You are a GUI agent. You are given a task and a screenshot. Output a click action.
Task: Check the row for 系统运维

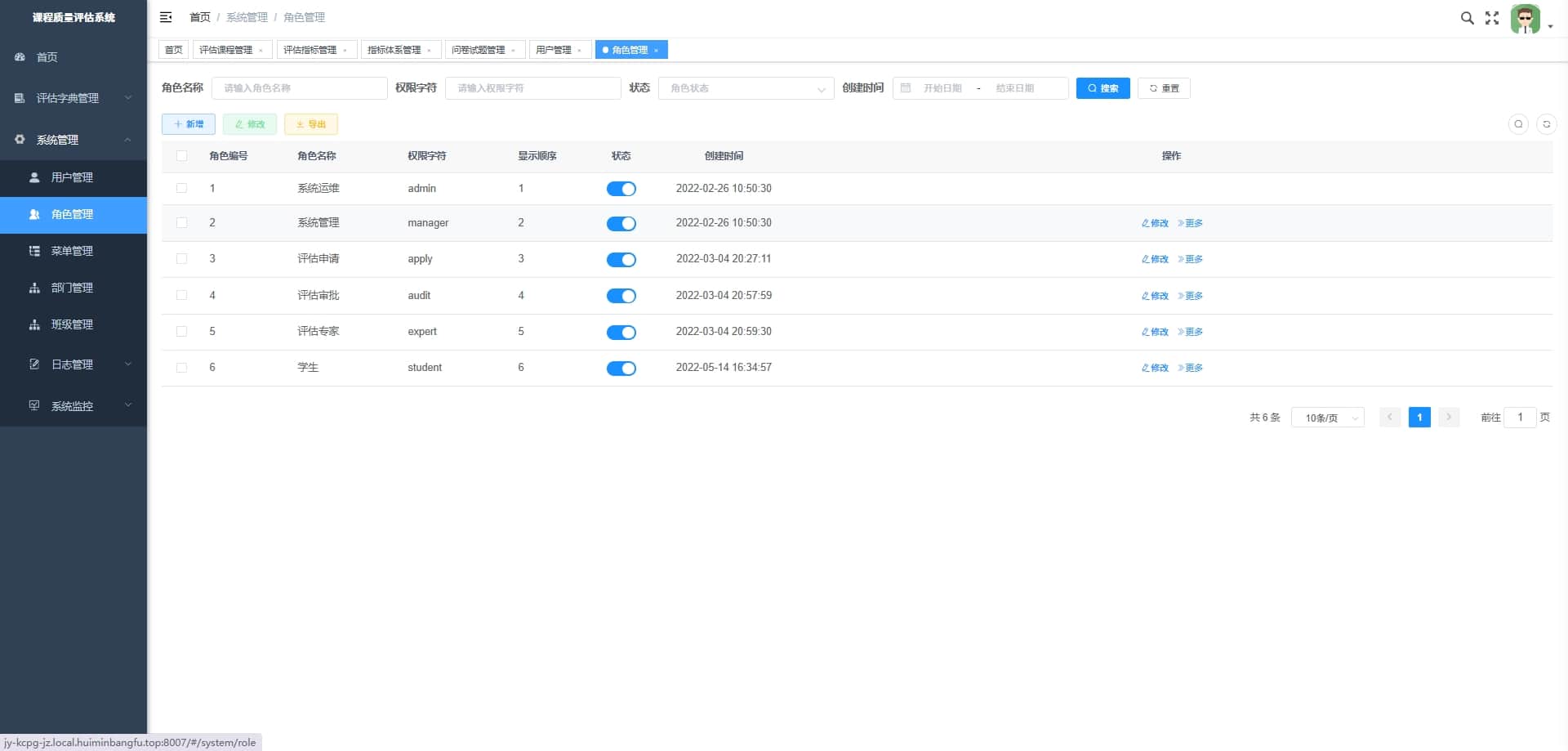[182, 189]
